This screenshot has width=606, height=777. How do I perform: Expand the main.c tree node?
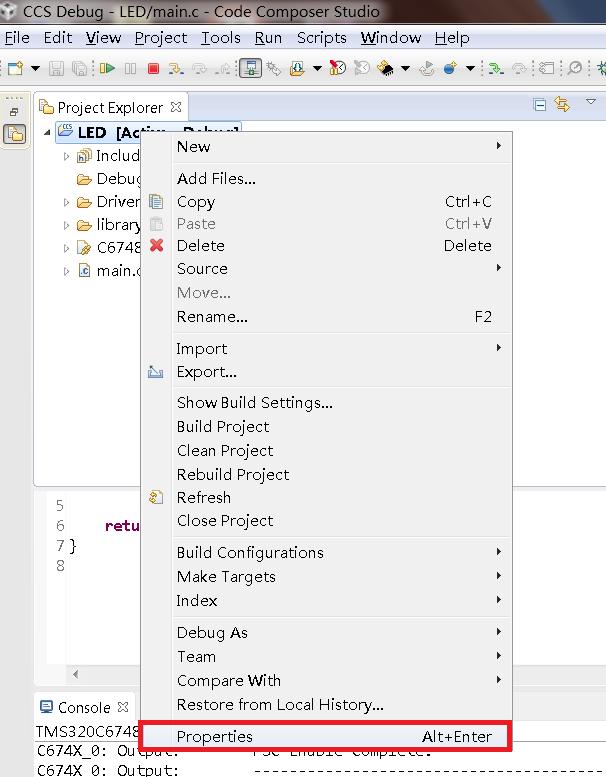click(66, 271)
